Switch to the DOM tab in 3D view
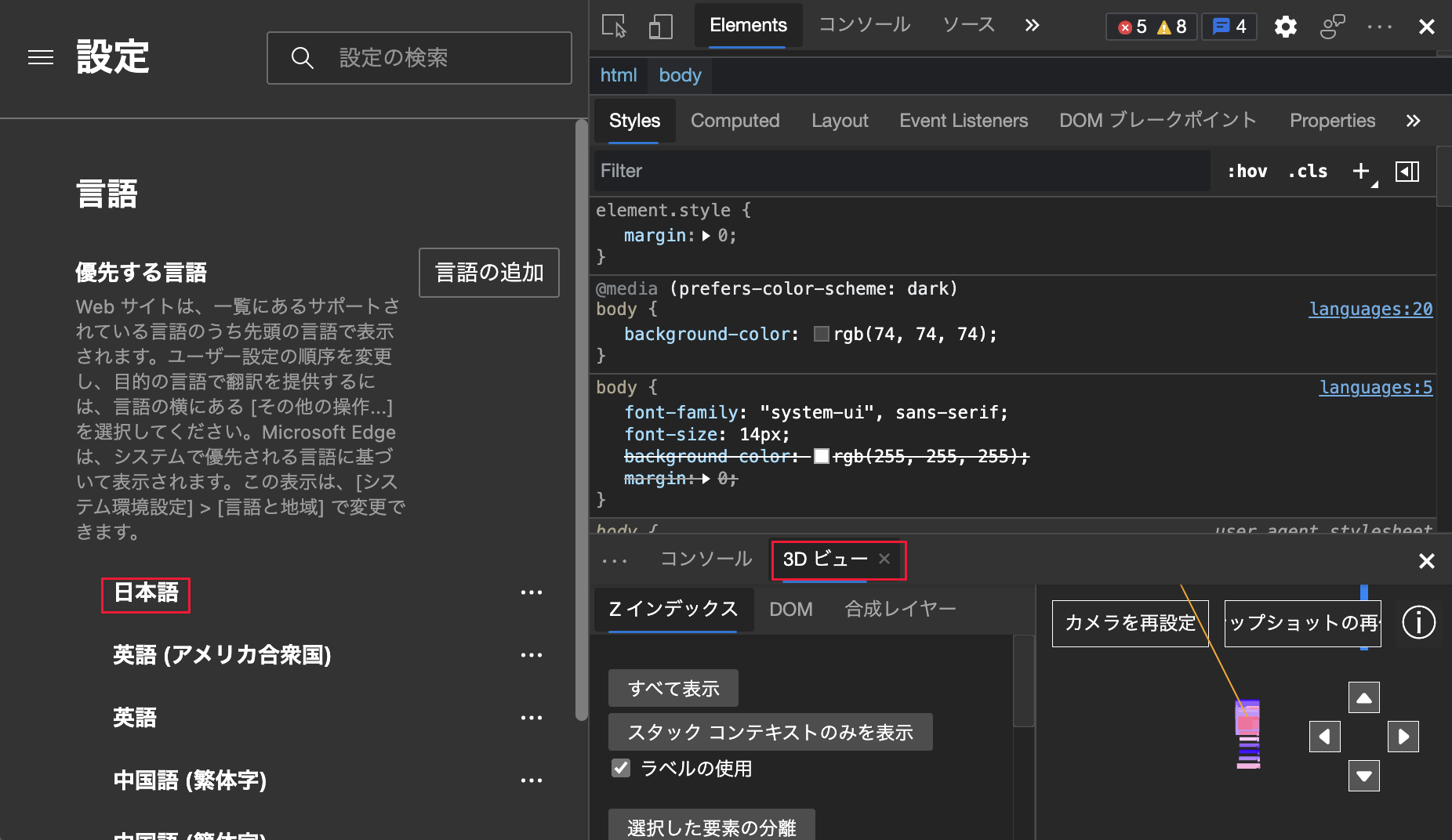This screenshot has height=840, width=1452. (791, 609)
